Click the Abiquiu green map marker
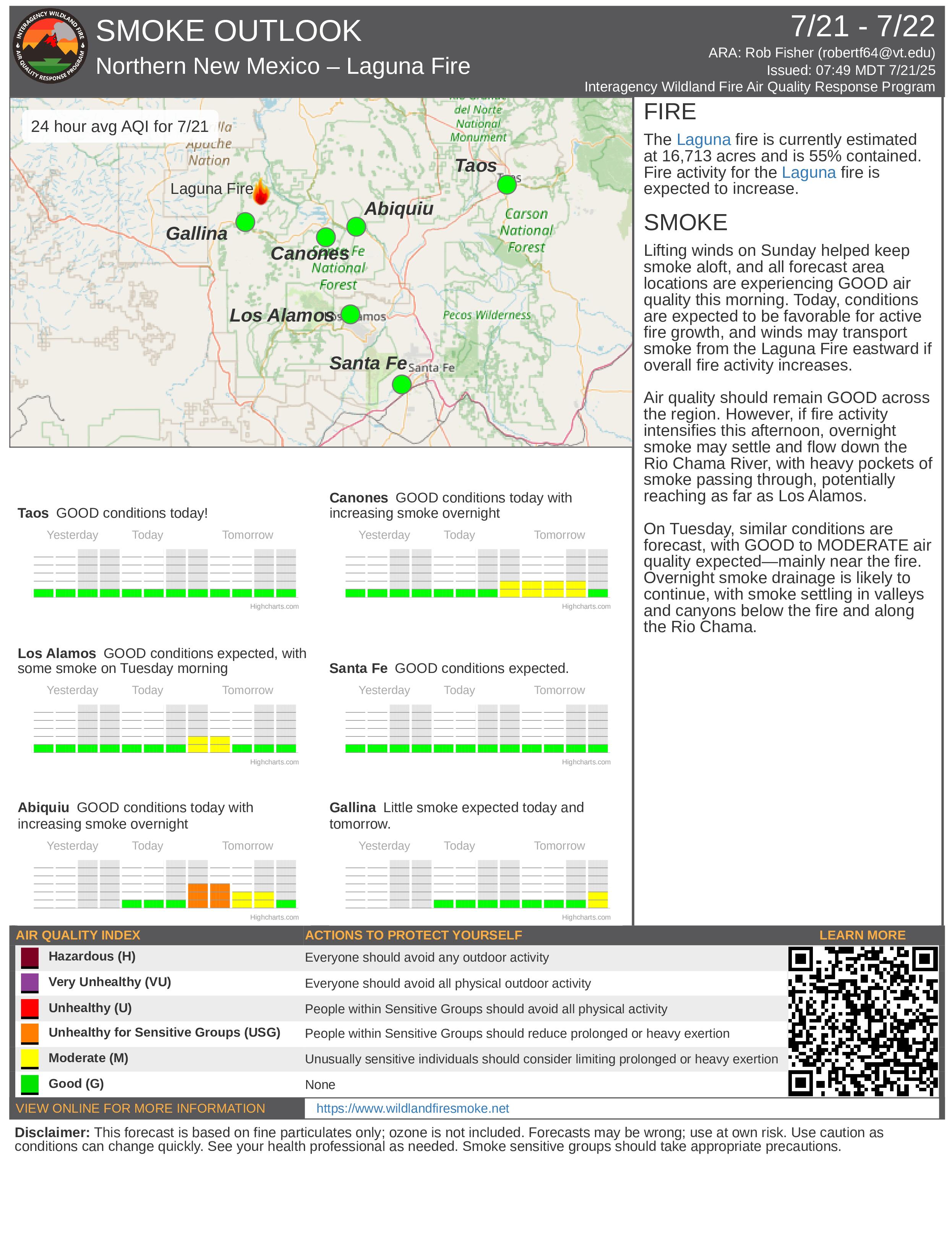 (356, 226)
